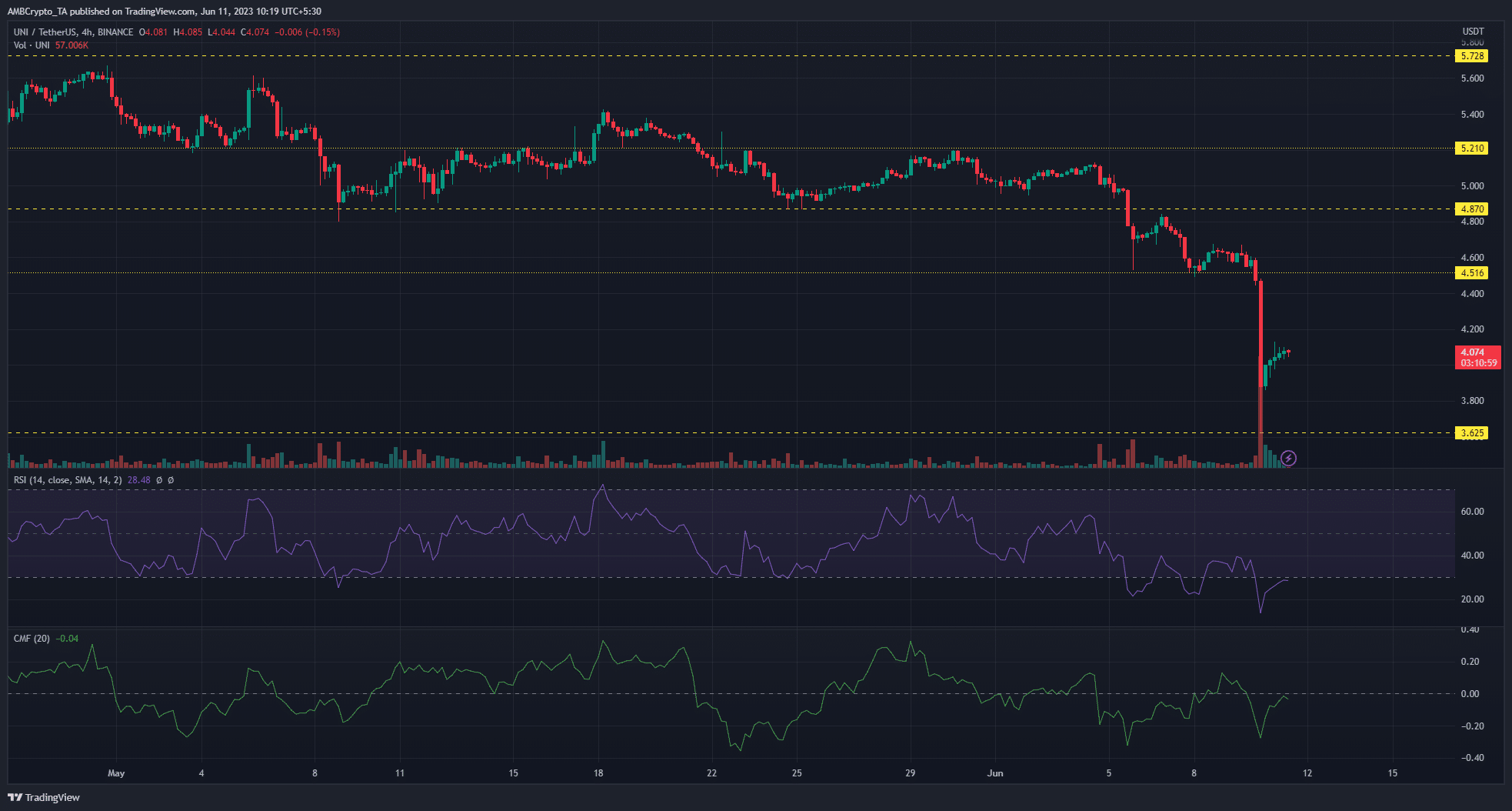Screen dimensions: 1512x811
Task: Select the 5.728 yellow price level label
Action: [x=1472, y=56]
